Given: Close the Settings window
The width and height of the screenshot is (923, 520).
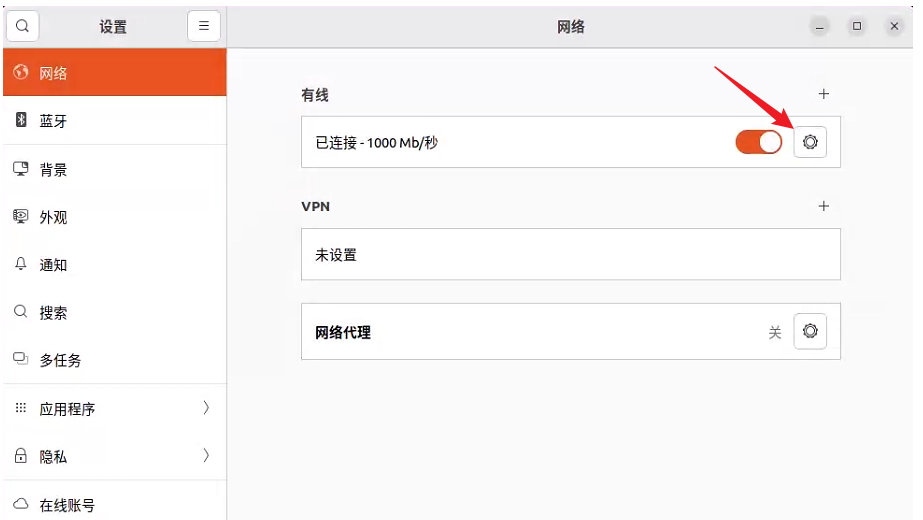Looking at the screenshot, I should [894, 26].
